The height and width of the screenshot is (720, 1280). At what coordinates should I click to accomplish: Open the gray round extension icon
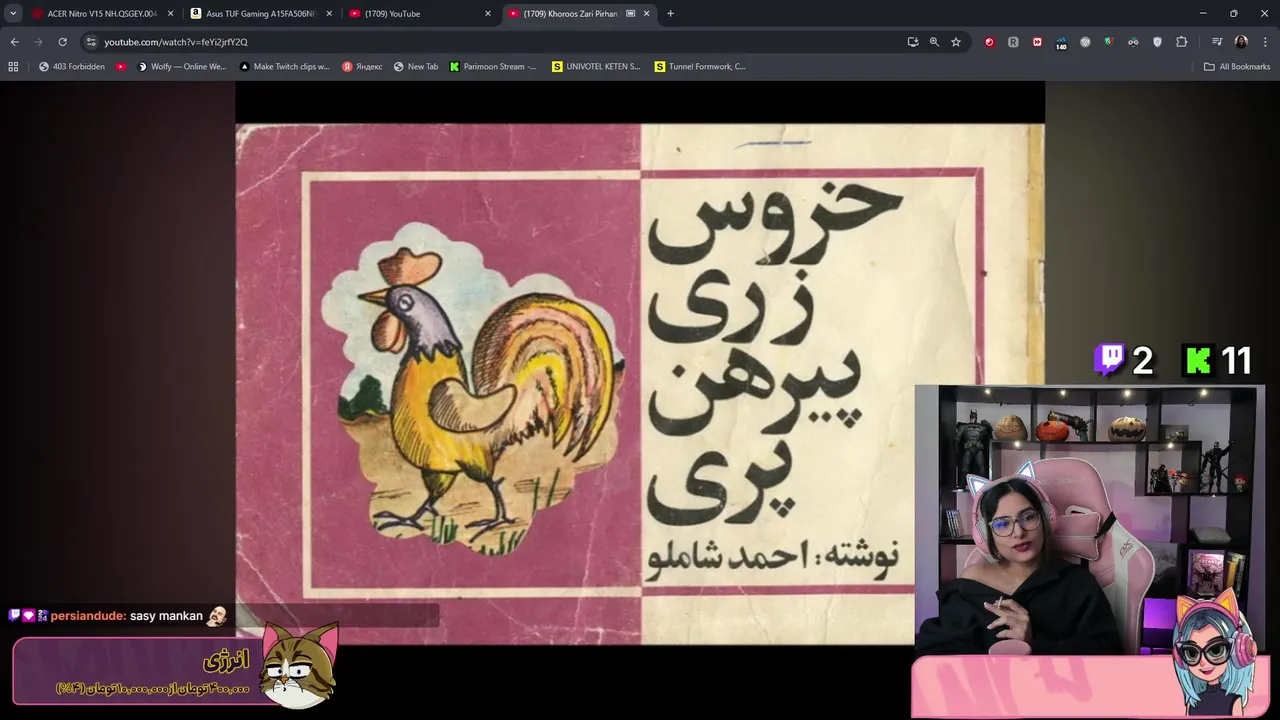coord(1085,42)
